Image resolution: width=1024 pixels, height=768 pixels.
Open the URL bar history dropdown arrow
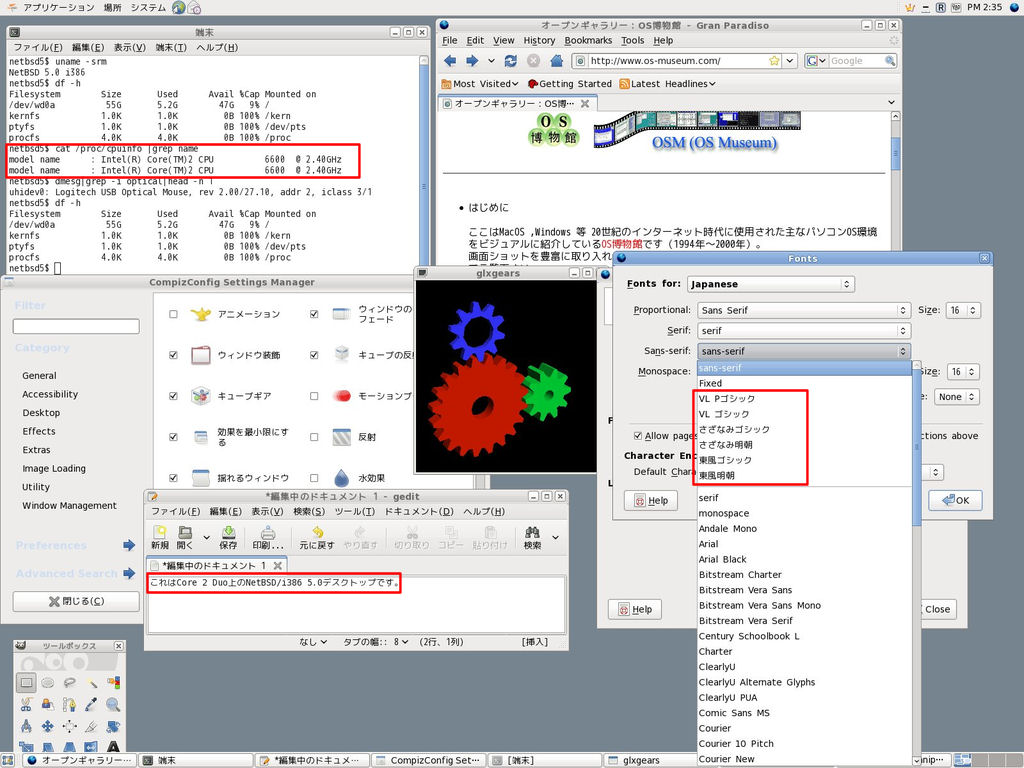coord(790,61)
